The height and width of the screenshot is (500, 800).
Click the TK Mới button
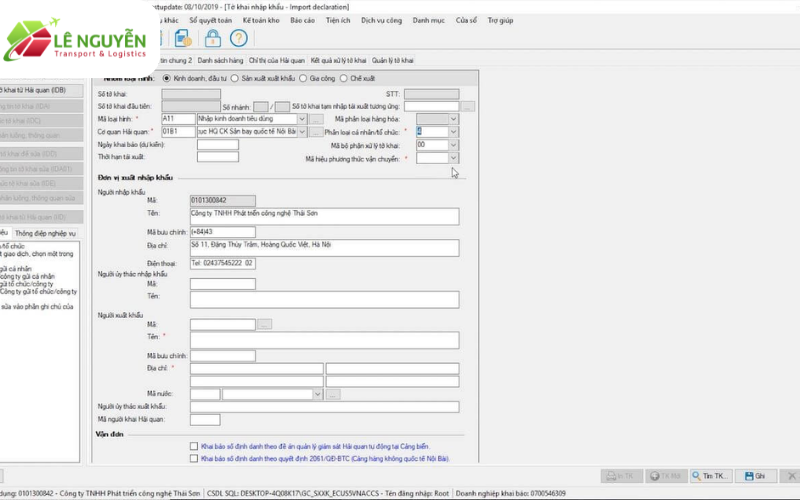[666, 476]
